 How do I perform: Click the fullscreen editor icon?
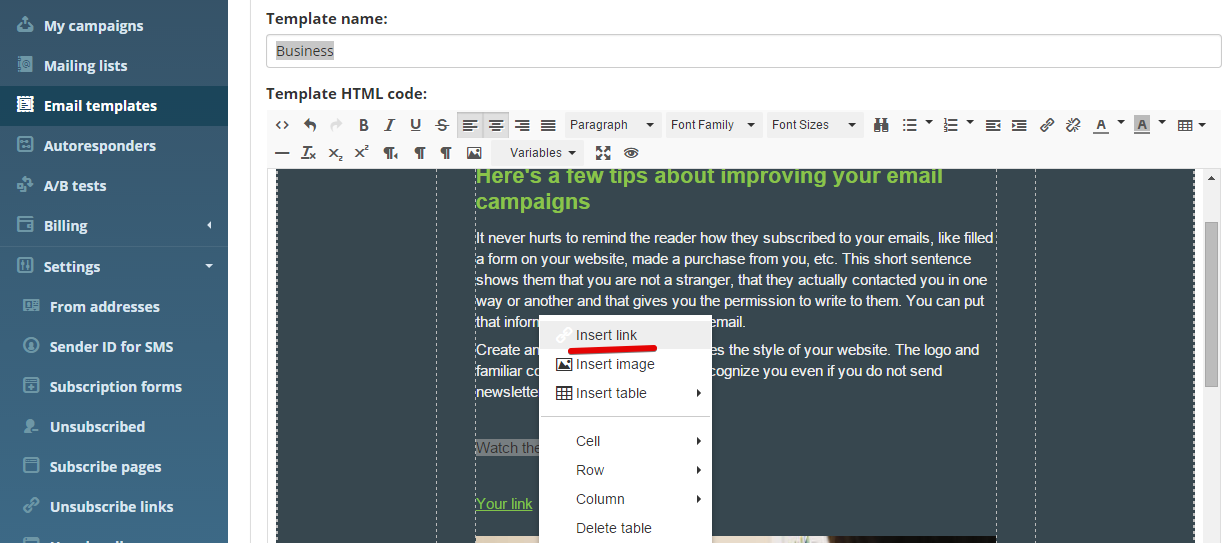(x=603, y=153)
